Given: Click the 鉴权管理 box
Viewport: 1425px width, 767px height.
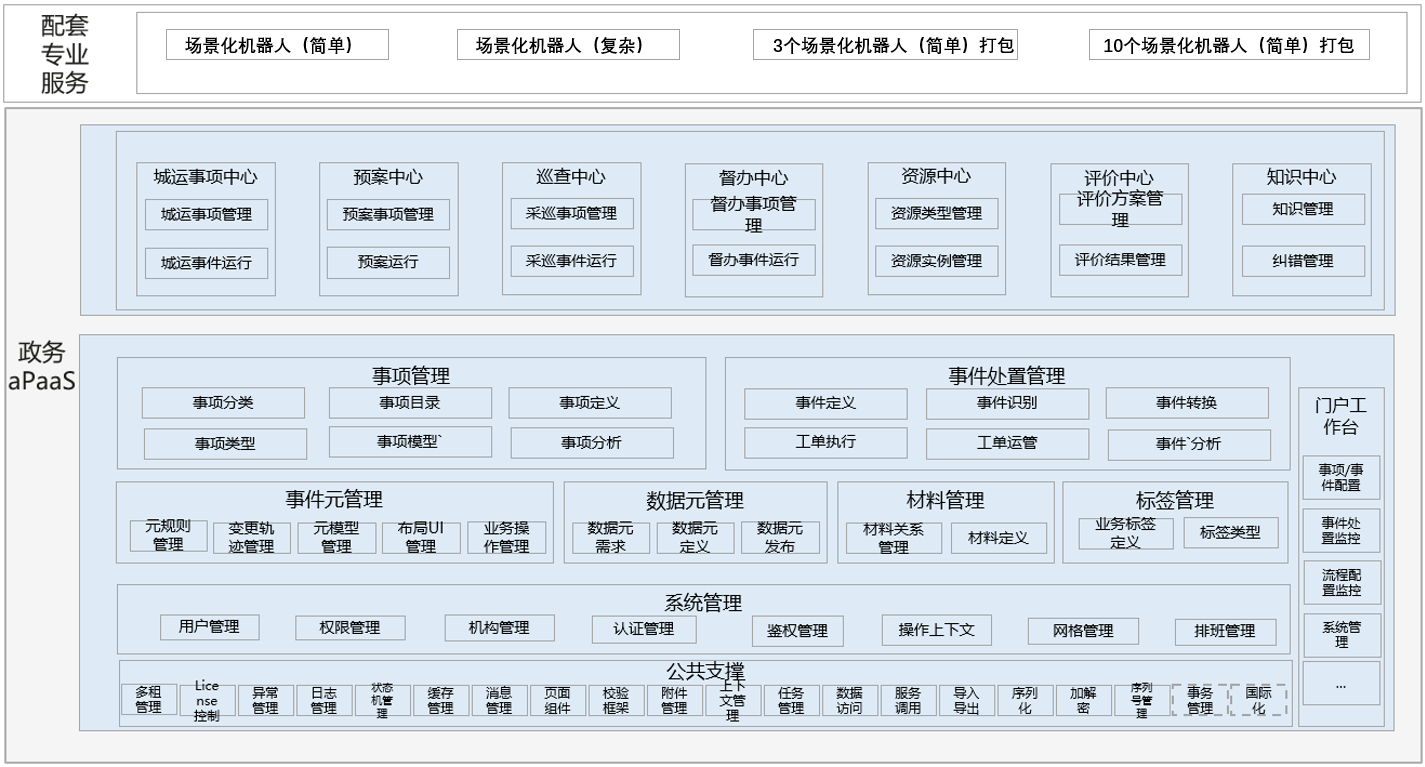Looking at the screenshot, I should click(798, 631).
